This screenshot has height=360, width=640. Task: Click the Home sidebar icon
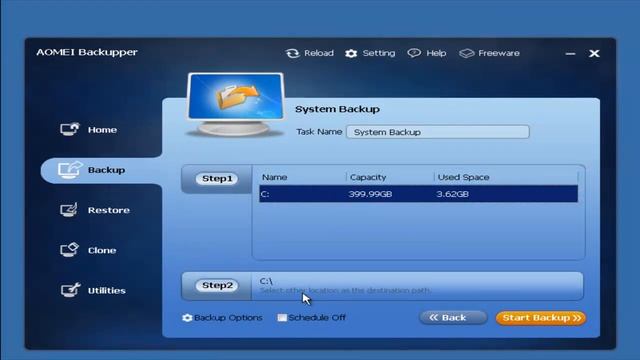coord(69,129)
